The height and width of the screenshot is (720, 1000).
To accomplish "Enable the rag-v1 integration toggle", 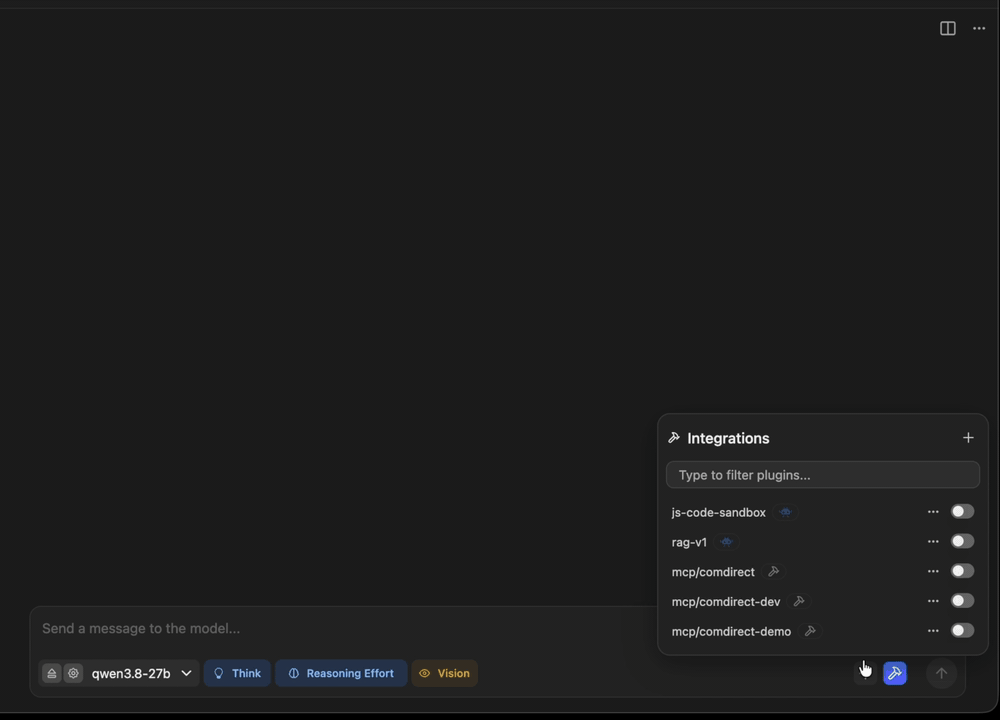I will tap(962, 541).
